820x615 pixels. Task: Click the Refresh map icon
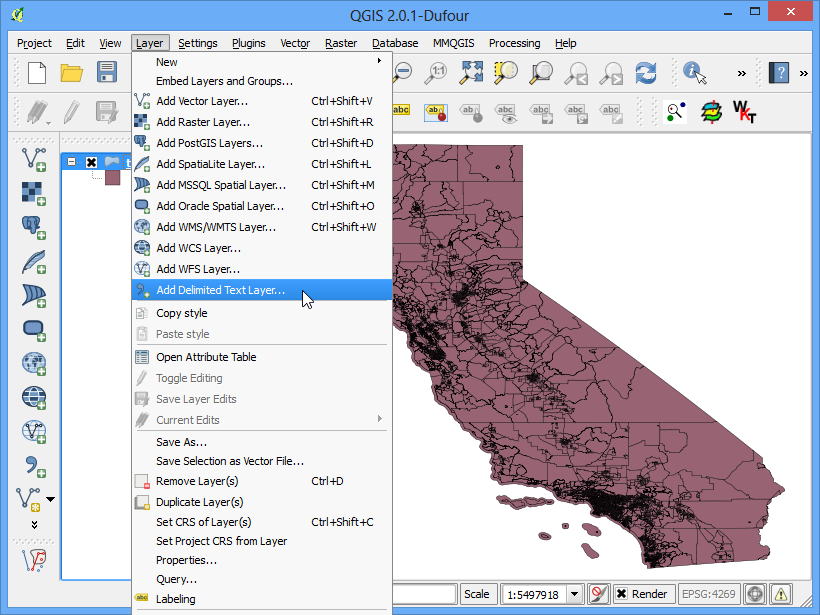pyautogui.click(x=646, y=73)
